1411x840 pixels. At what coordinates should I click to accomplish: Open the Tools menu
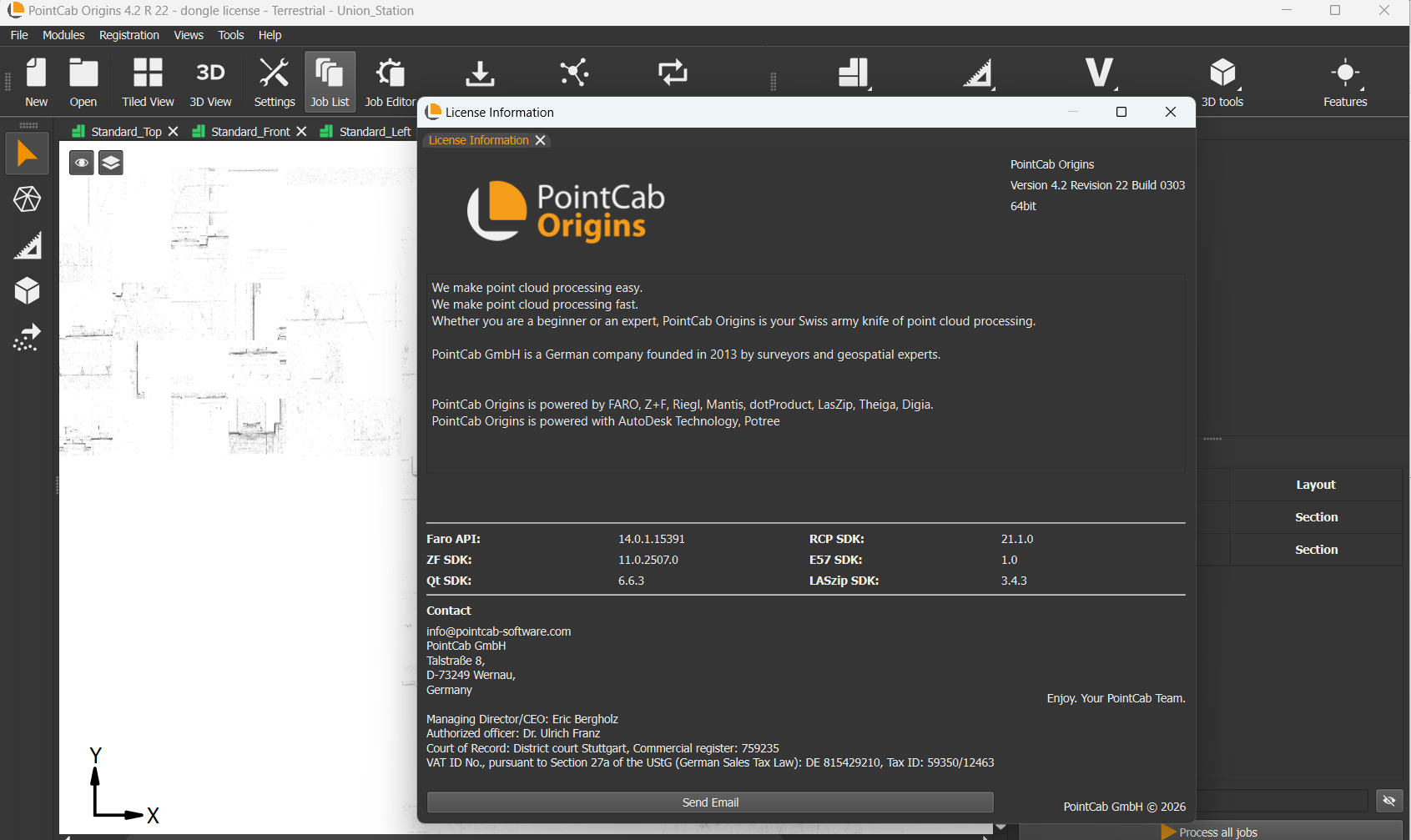coord(231,35)
